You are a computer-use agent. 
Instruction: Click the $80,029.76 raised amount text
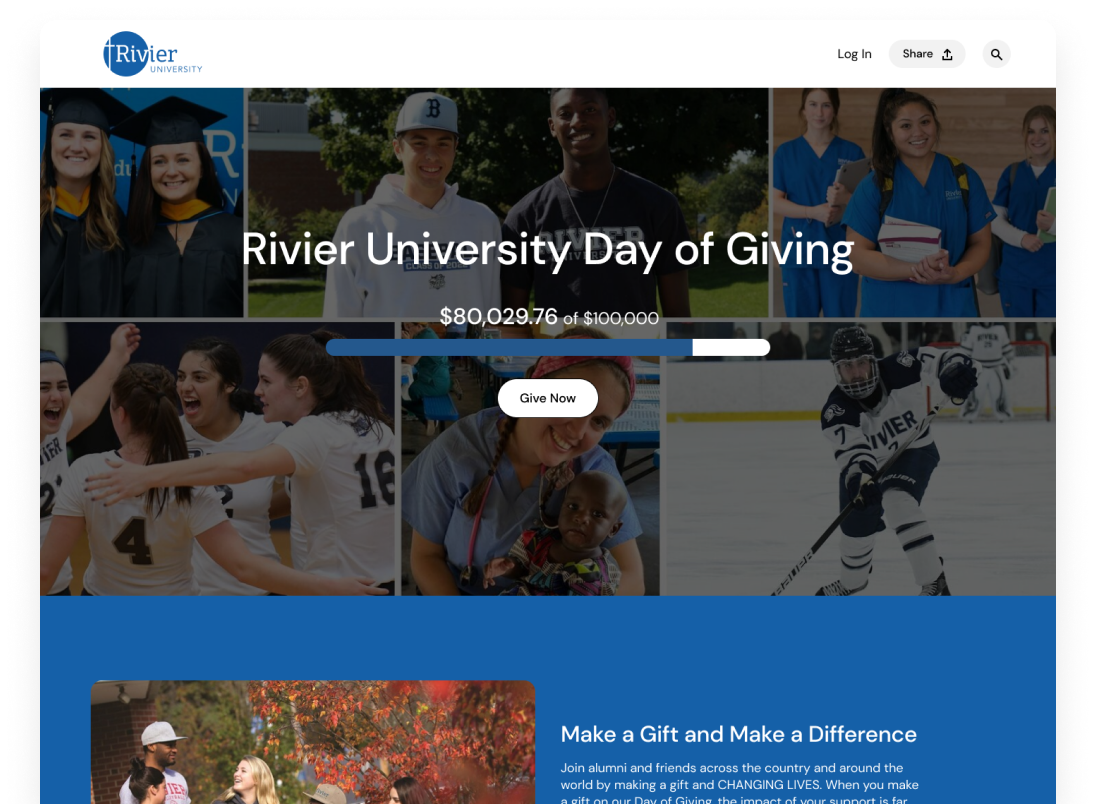pos(498,317)
